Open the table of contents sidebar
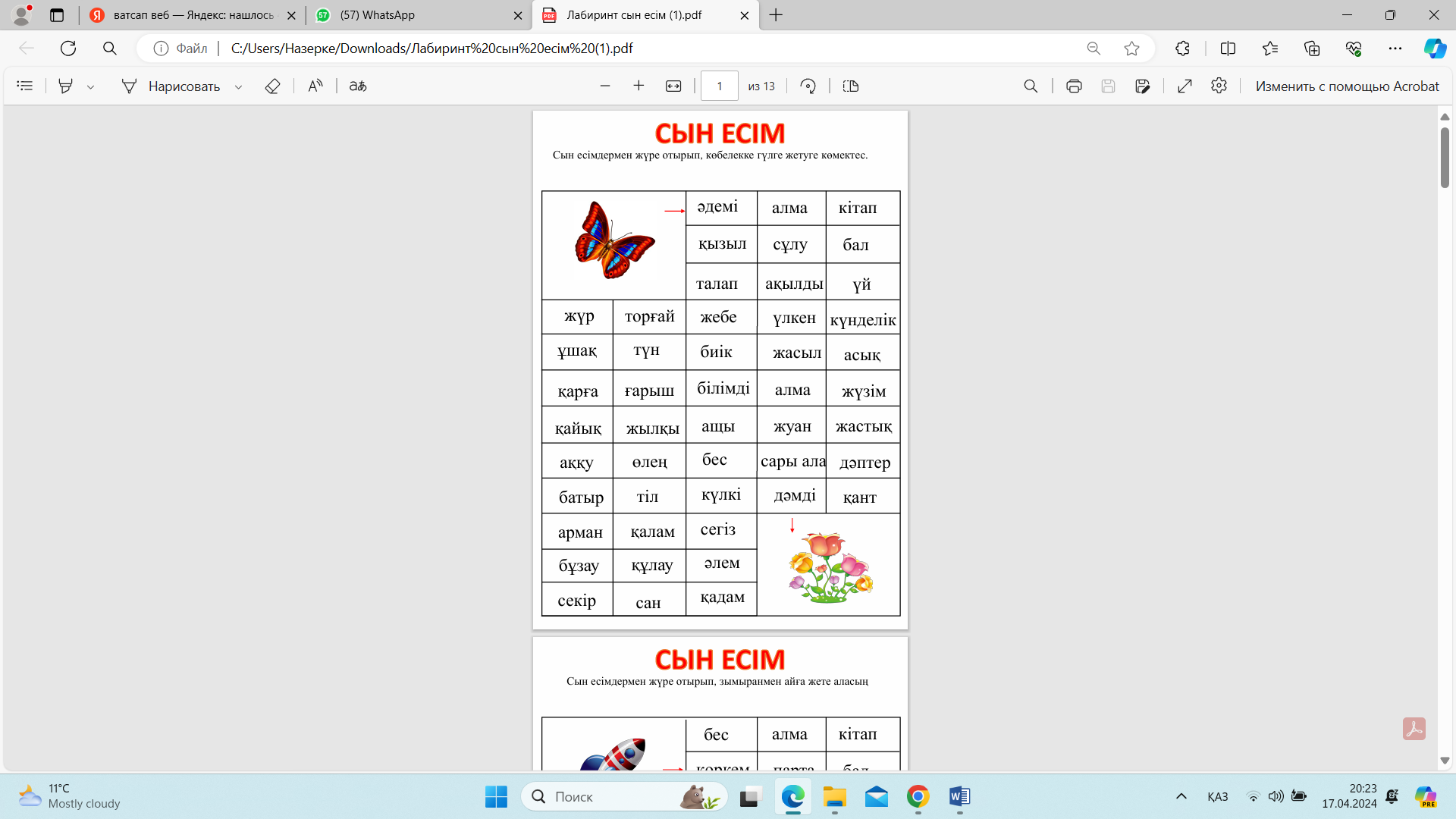The width and height of the screenshot is (1456, 819). 25,86
